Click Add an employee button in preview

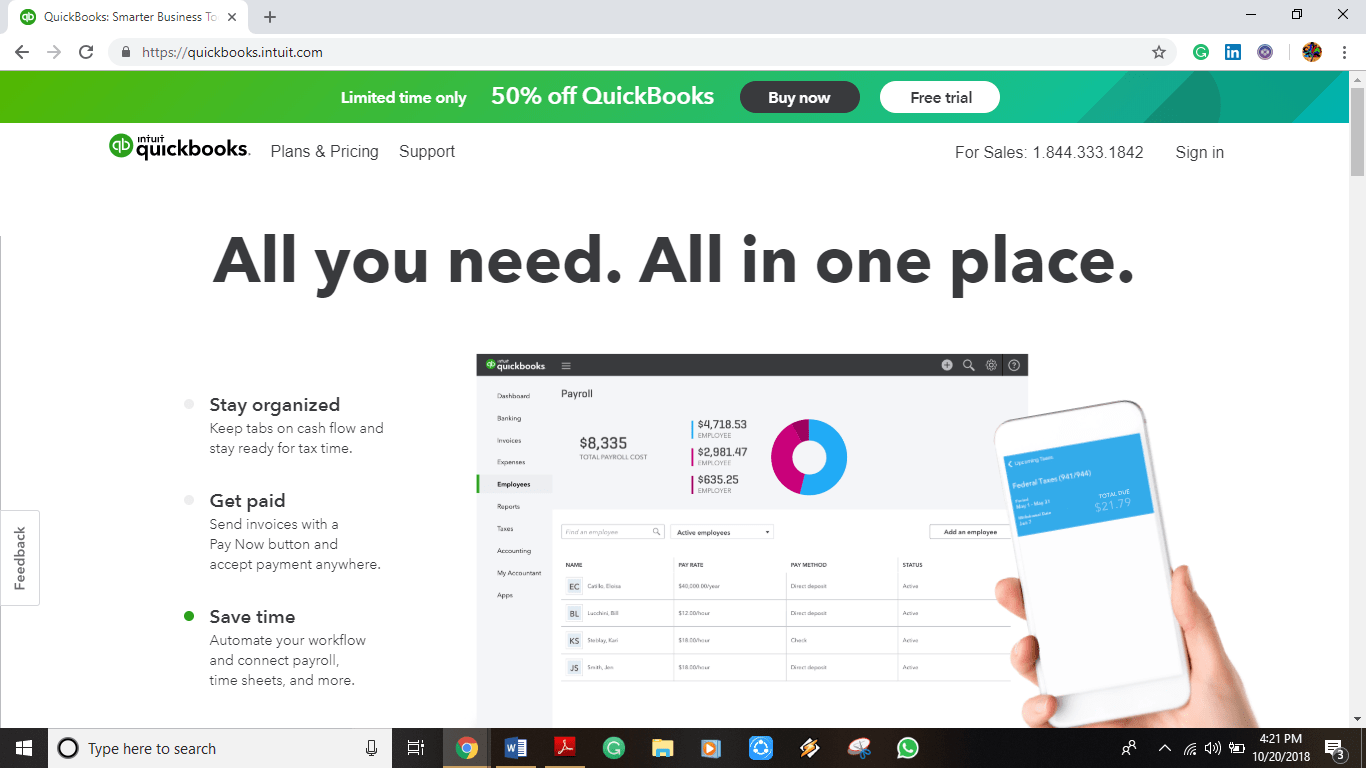pyautogui.click(x=970, y=532)
